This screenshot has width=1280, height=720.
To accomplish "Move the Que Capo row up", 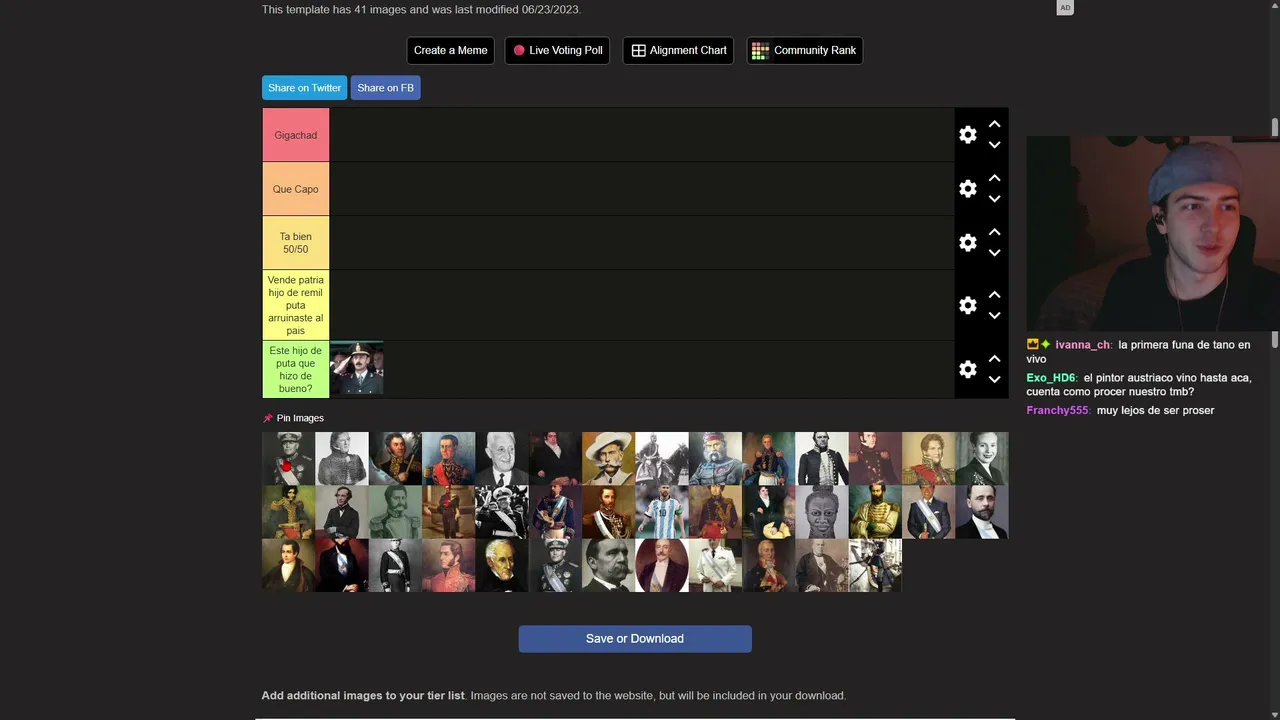I will point(994,178).
